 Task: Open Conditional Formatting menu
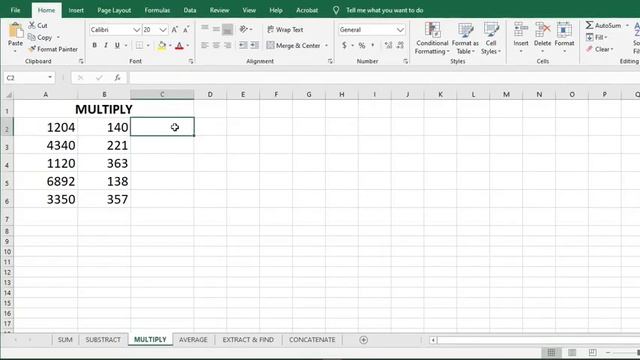pyautogui.click(x=432, y=38)
